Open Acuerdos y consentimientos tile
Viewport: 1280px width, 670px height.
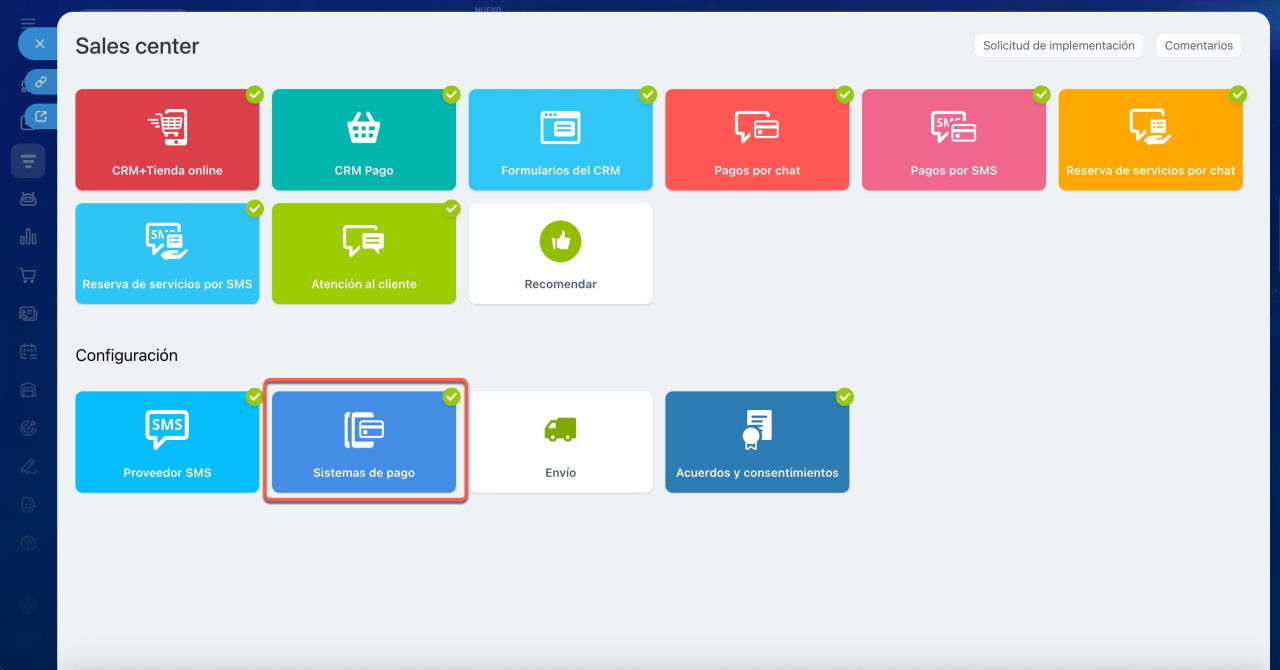tap(757, 442)
